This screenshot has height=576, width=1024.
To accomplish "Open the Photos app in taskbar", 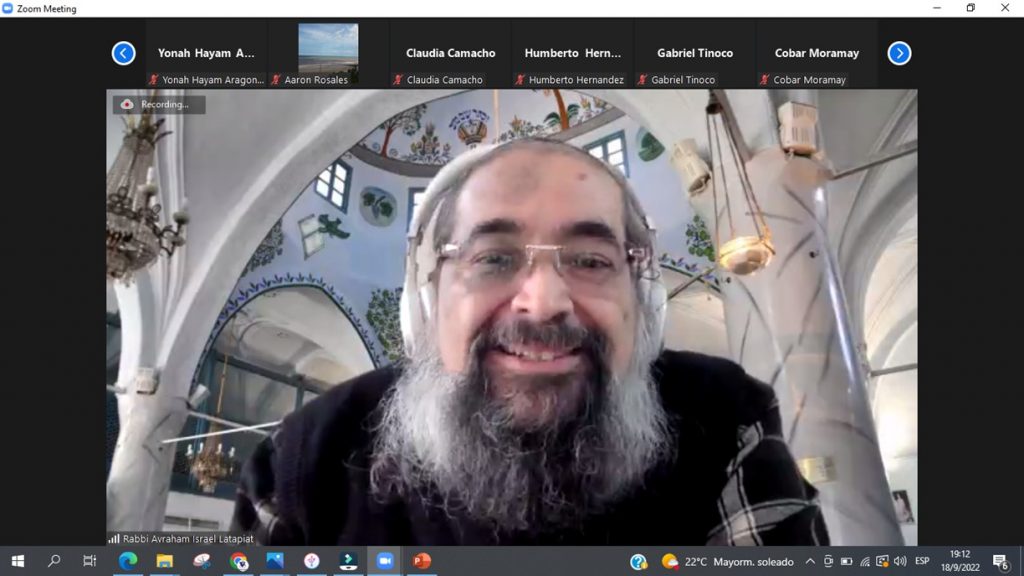I will point(274,561).
